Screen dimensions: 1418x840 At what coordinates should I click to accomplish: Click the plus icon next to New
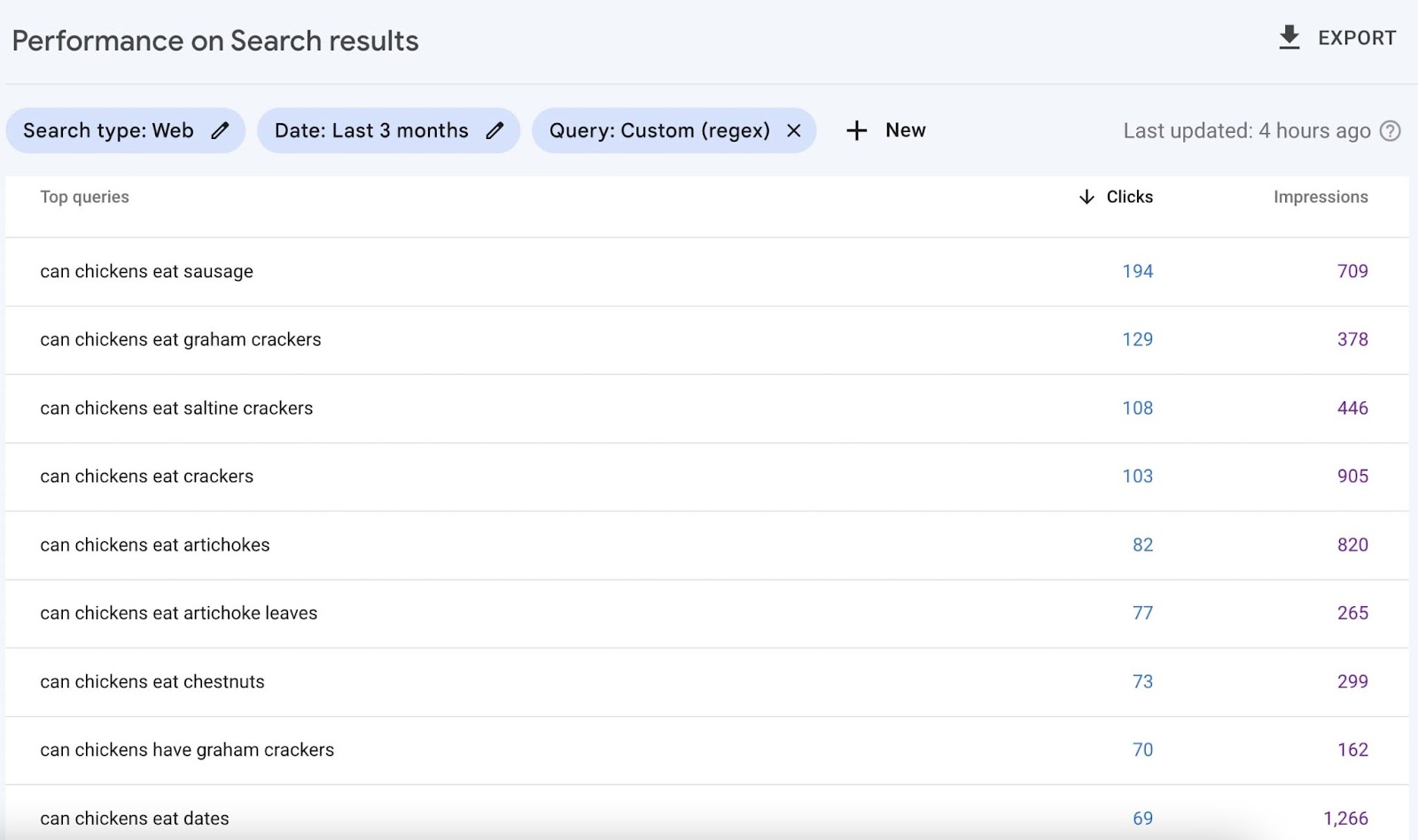tap(856, 130)
